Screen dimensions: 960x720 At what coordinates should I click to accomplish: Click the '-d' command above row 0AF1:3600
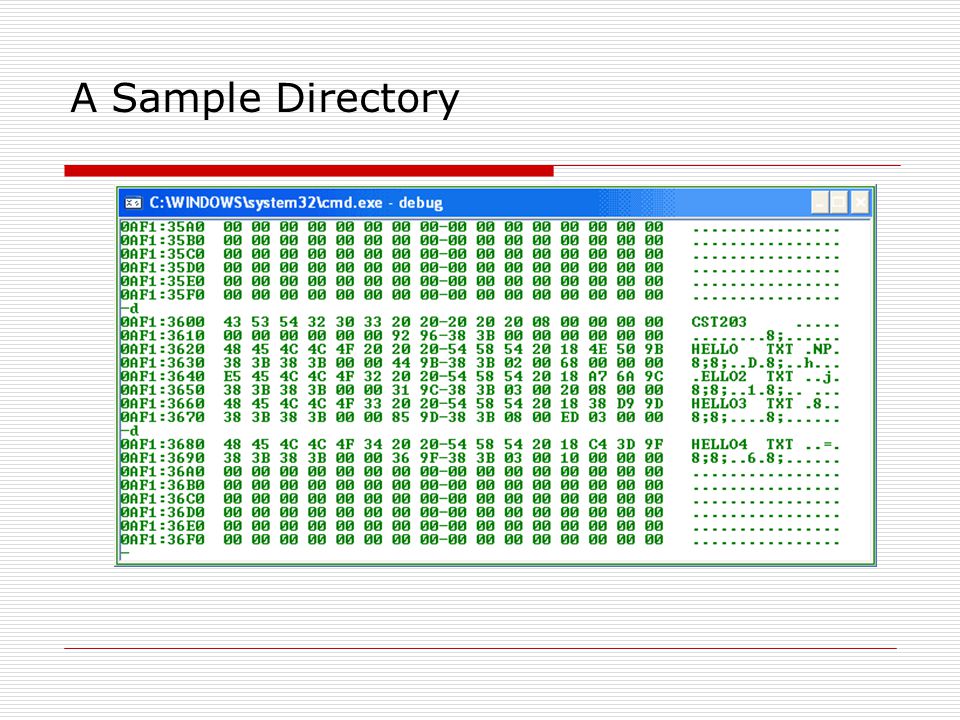click(x=130, y=309)
